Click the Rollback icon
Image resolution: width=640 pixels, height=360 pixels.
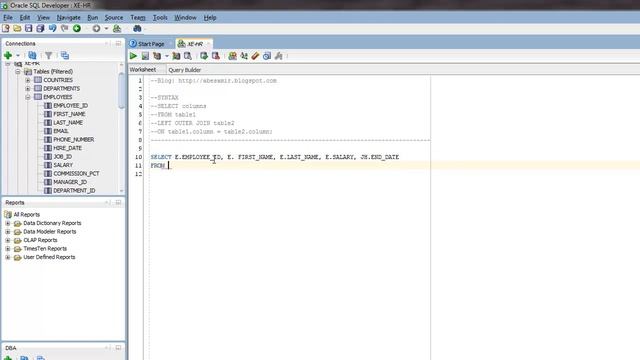click(216, 56)
